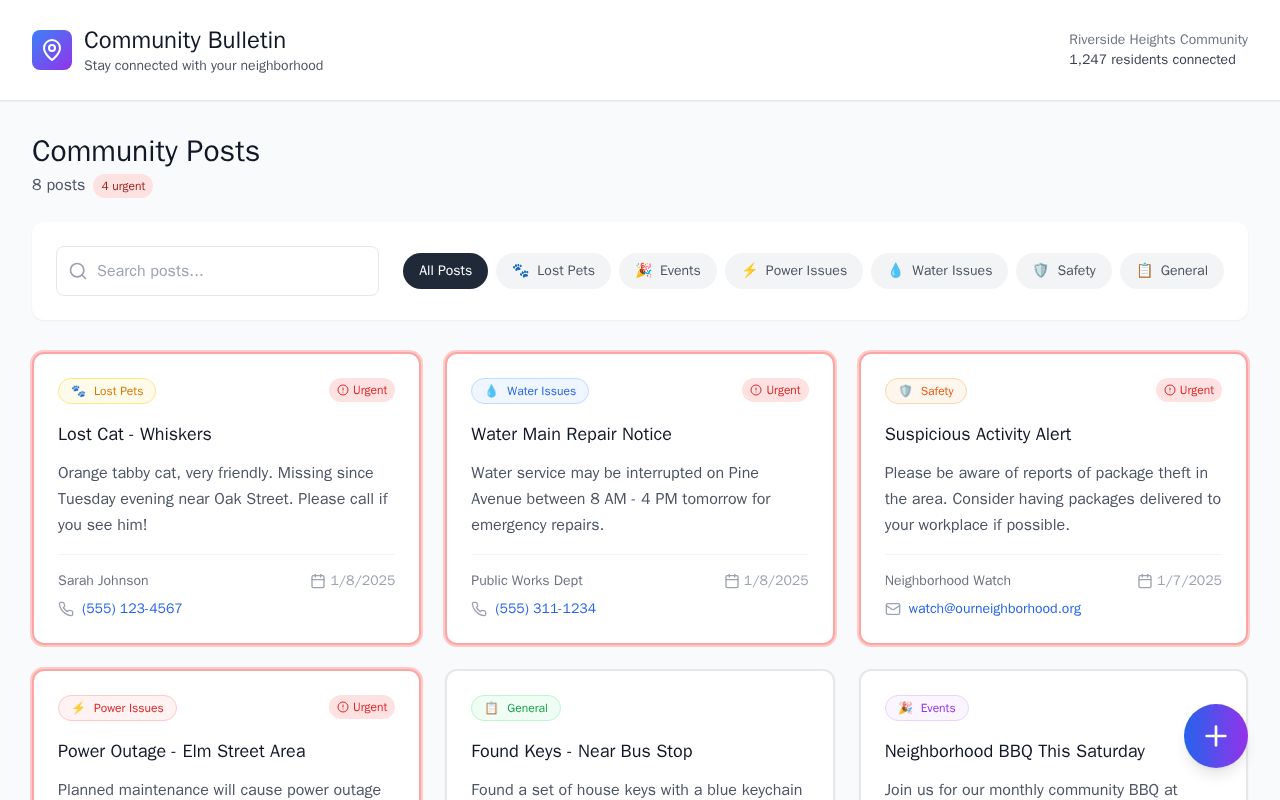Filter posts by Water Issues

pyautogui.click(x=939, y=271)
